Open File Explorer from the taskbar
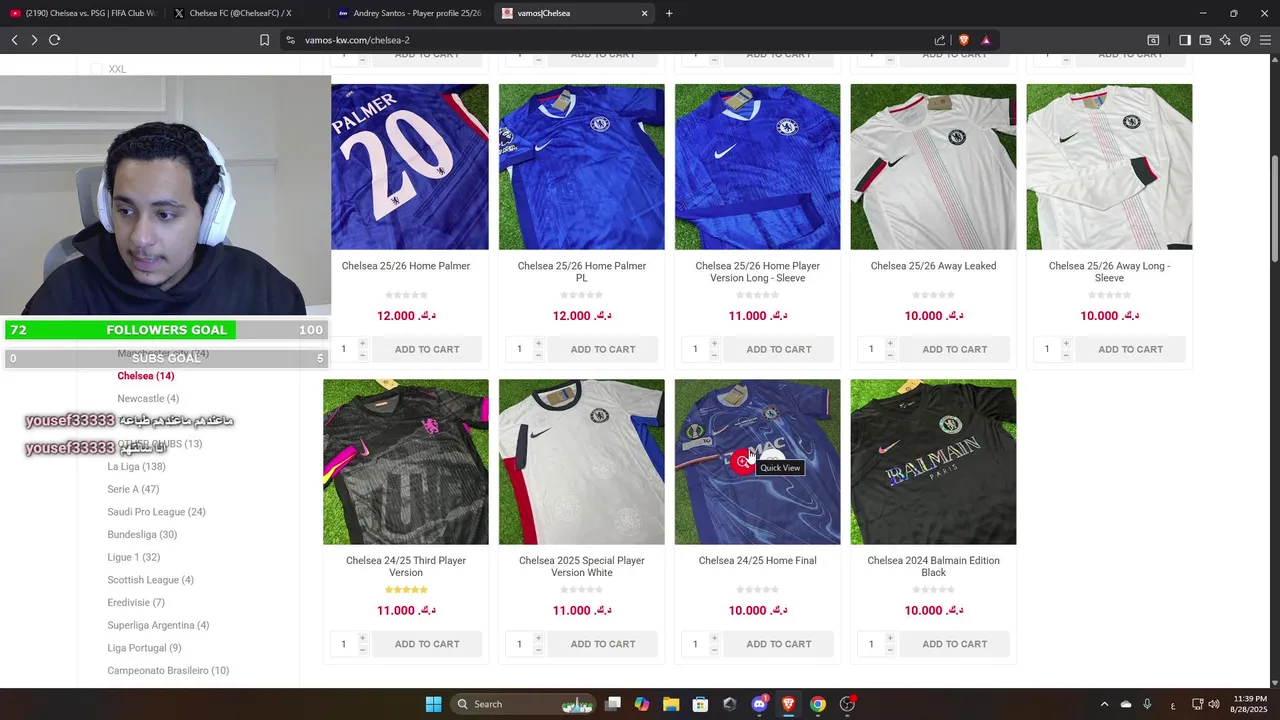Viewport: 1280px width, 720px height. (x=671, y=704)
